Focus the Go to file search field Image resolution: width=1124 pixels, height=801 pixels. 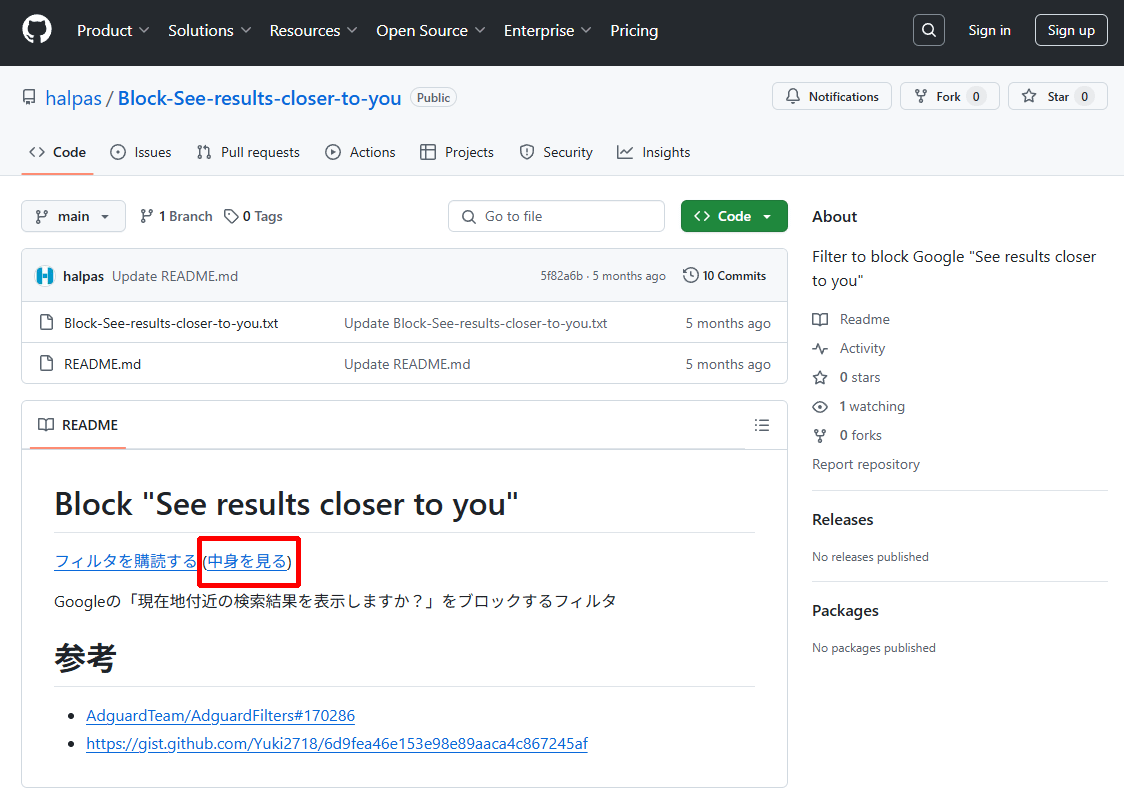[556, 216]
